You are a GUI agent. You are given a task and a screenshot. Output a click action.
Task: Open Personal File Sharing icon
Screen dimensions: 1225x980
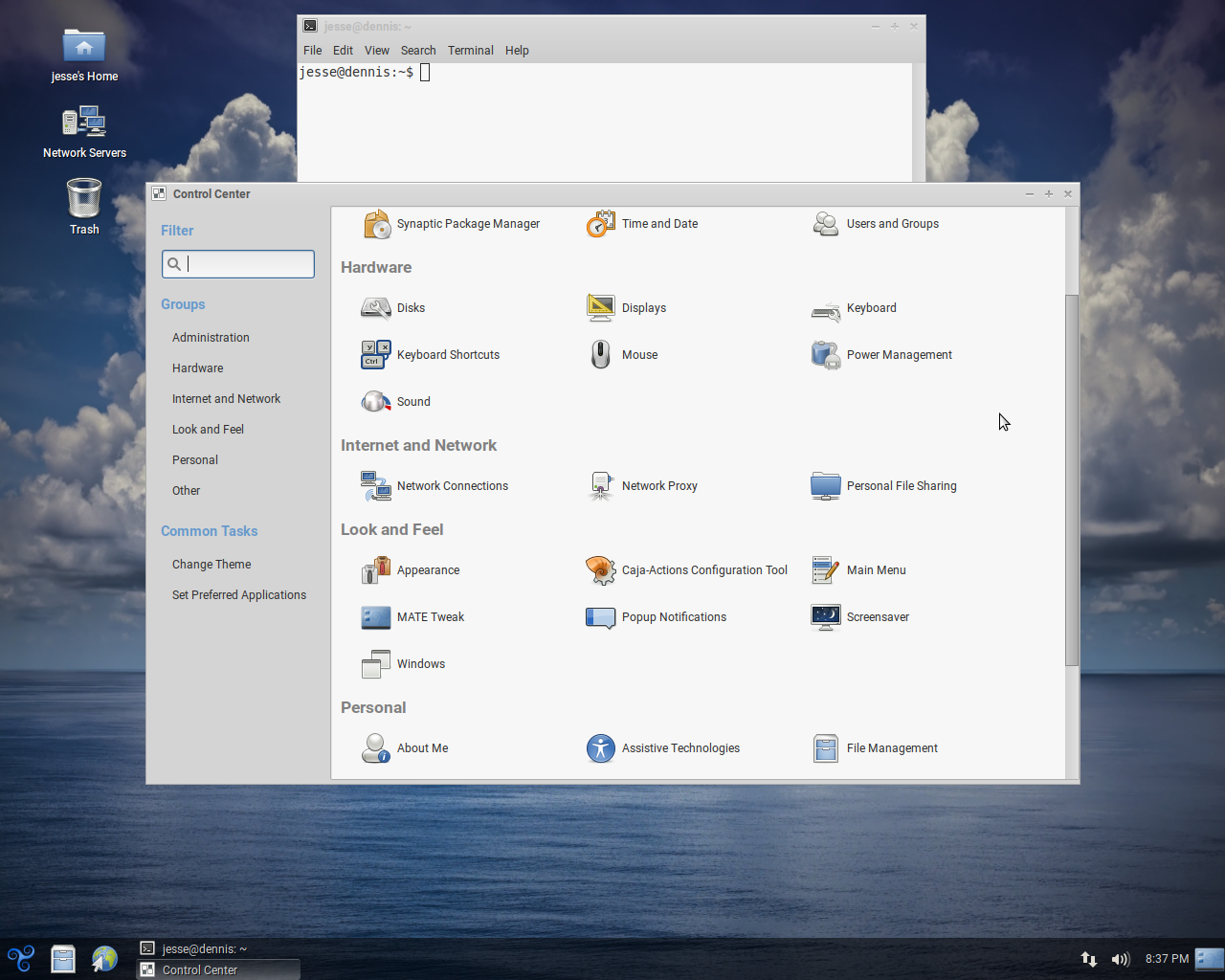826,486
